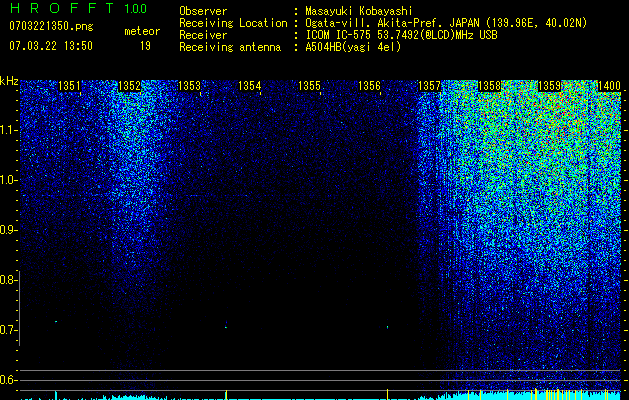Click the meteor echo dot left of 1351
Image resolution: width=629 pixels, height=400 pixels.
tap(56, 321)
